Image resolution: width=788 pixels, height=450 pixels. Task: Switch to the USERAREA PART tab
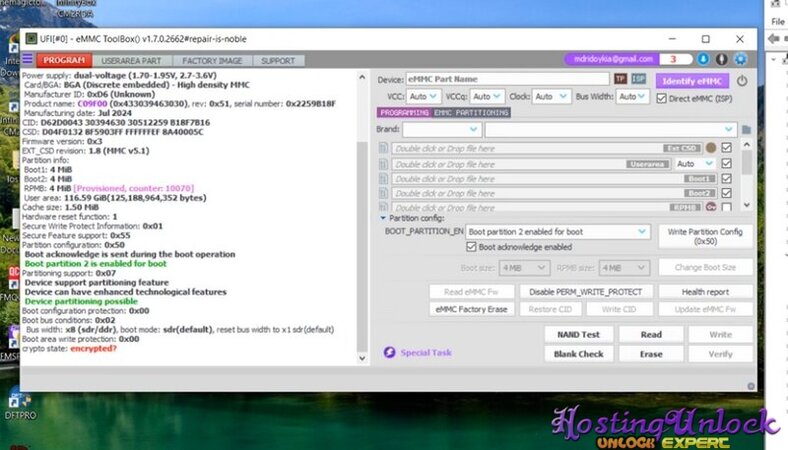coord(130,61)
